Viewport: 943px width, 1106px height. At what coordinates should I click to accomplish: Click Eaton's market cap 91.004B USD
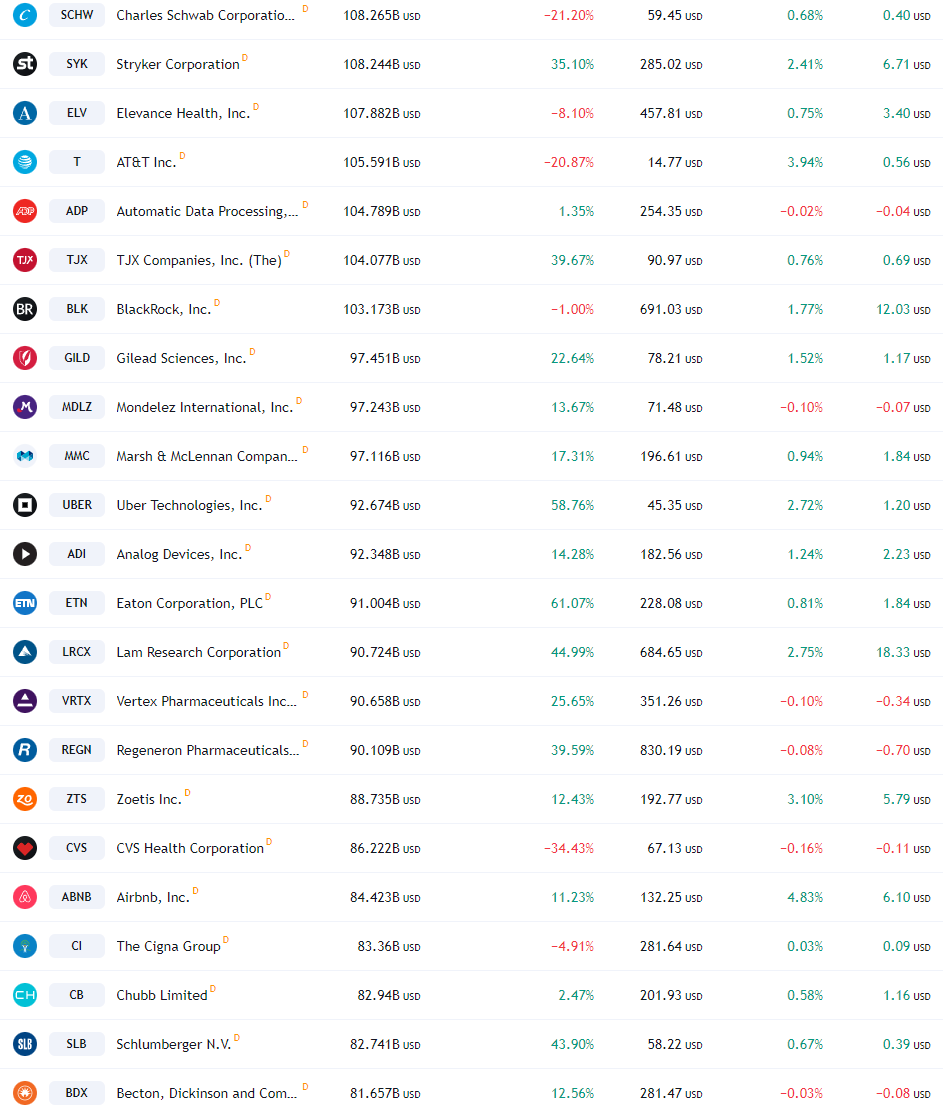(385, 604)
